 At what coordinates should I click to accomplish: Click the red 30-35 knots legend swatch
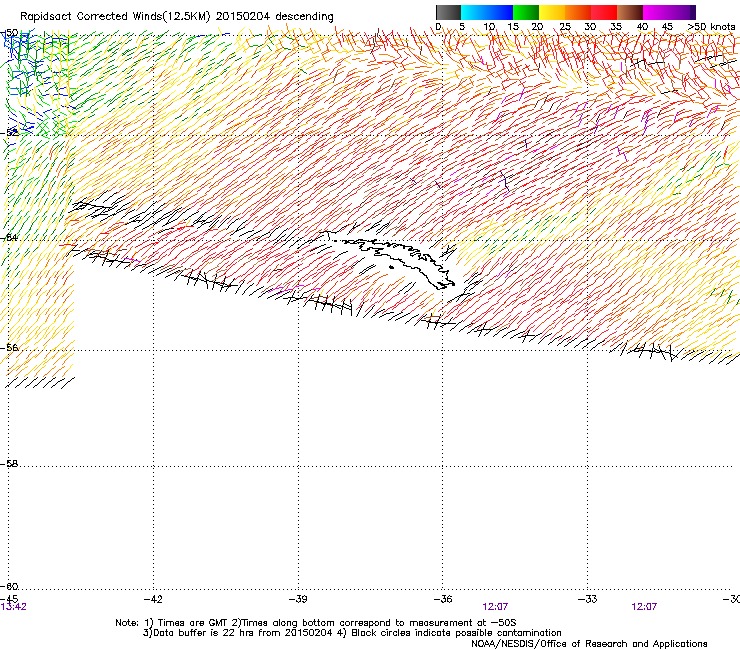(x=604, y=12)
